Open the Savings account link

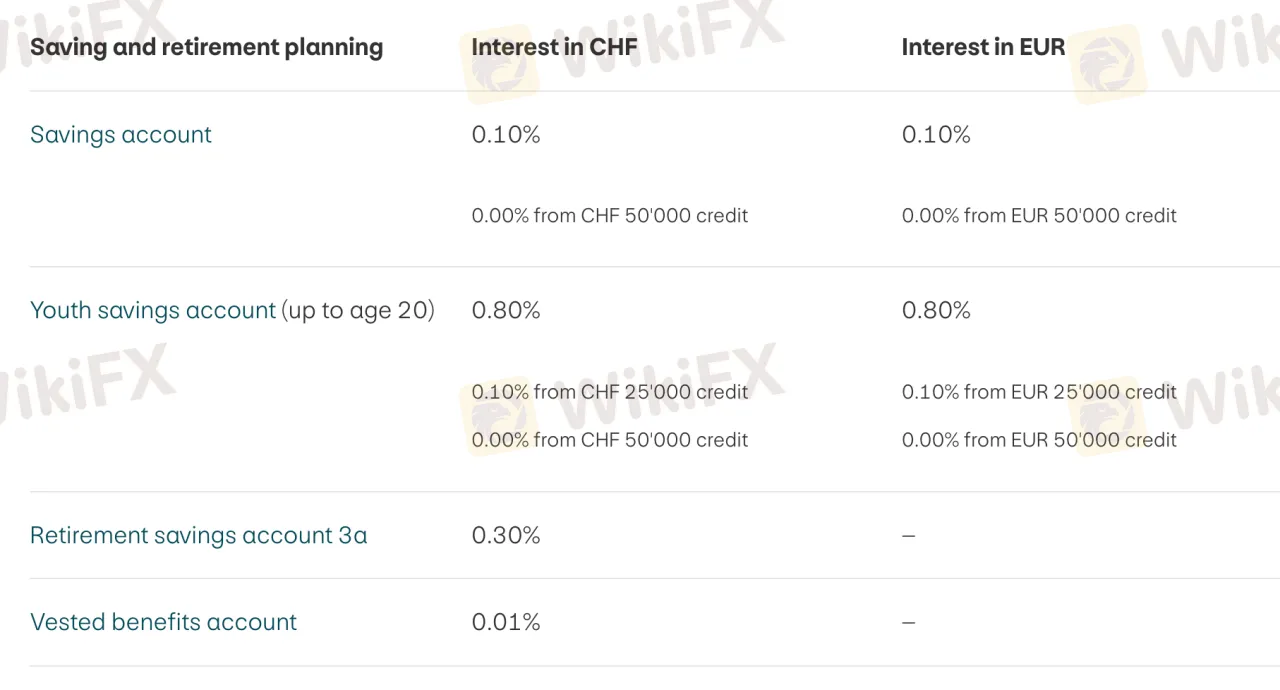(121, 135)
